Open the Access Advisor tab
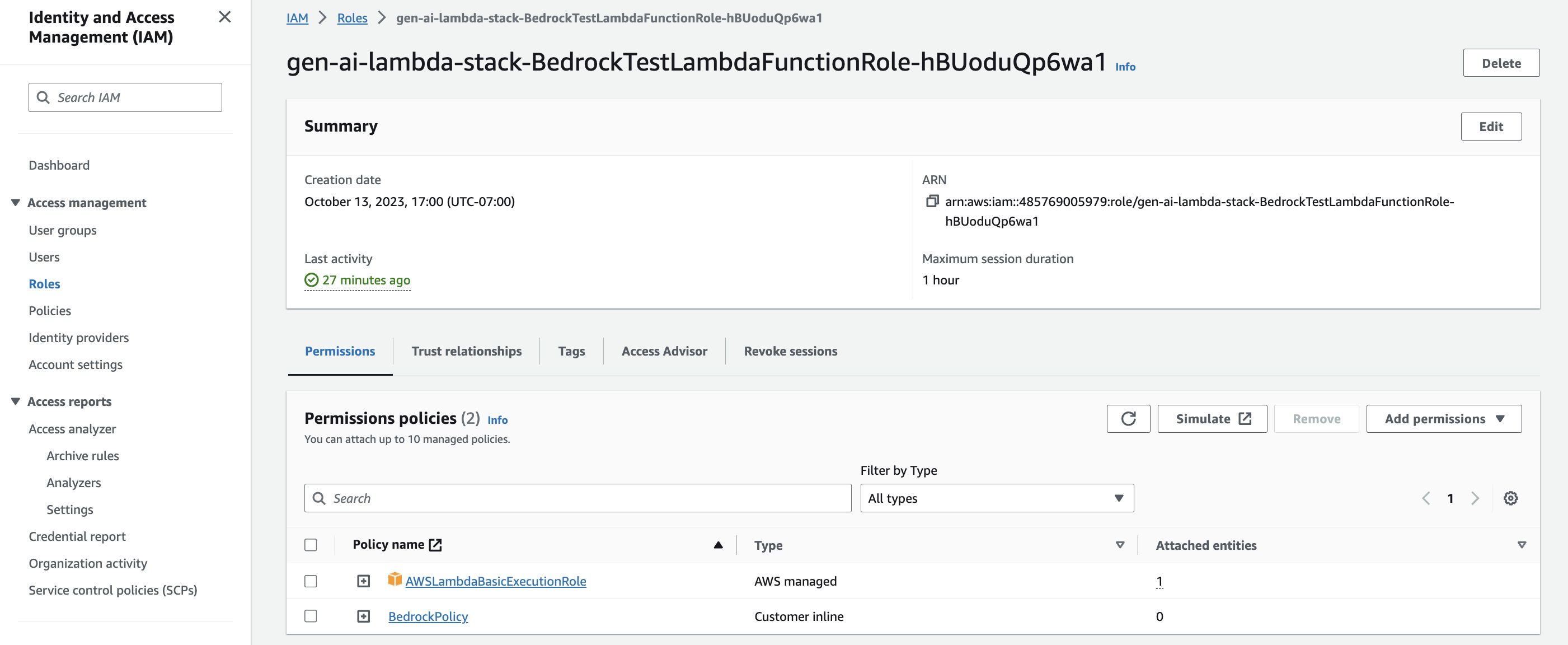Viewport: 1568px width, 645px height. tap(664, 352)
